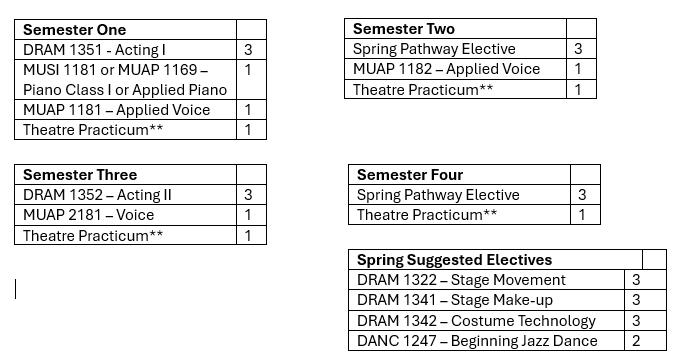Click Theatre Practicum in Semester One table
The width and height of the screenshot is (677, 360).
[126, 129]
